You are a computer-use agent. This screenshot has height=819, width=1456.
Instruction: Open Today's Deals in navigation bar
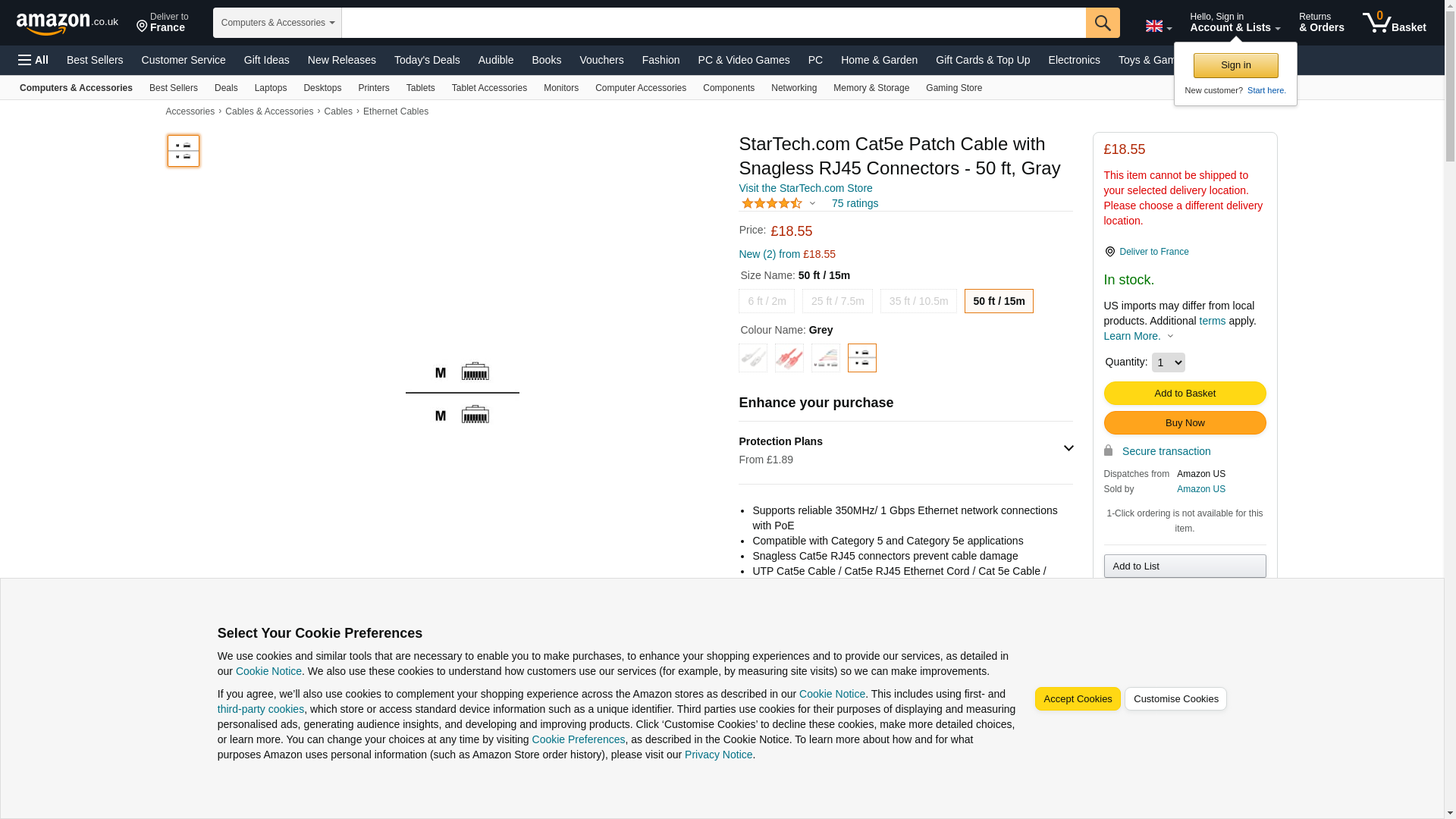(426, 60)
